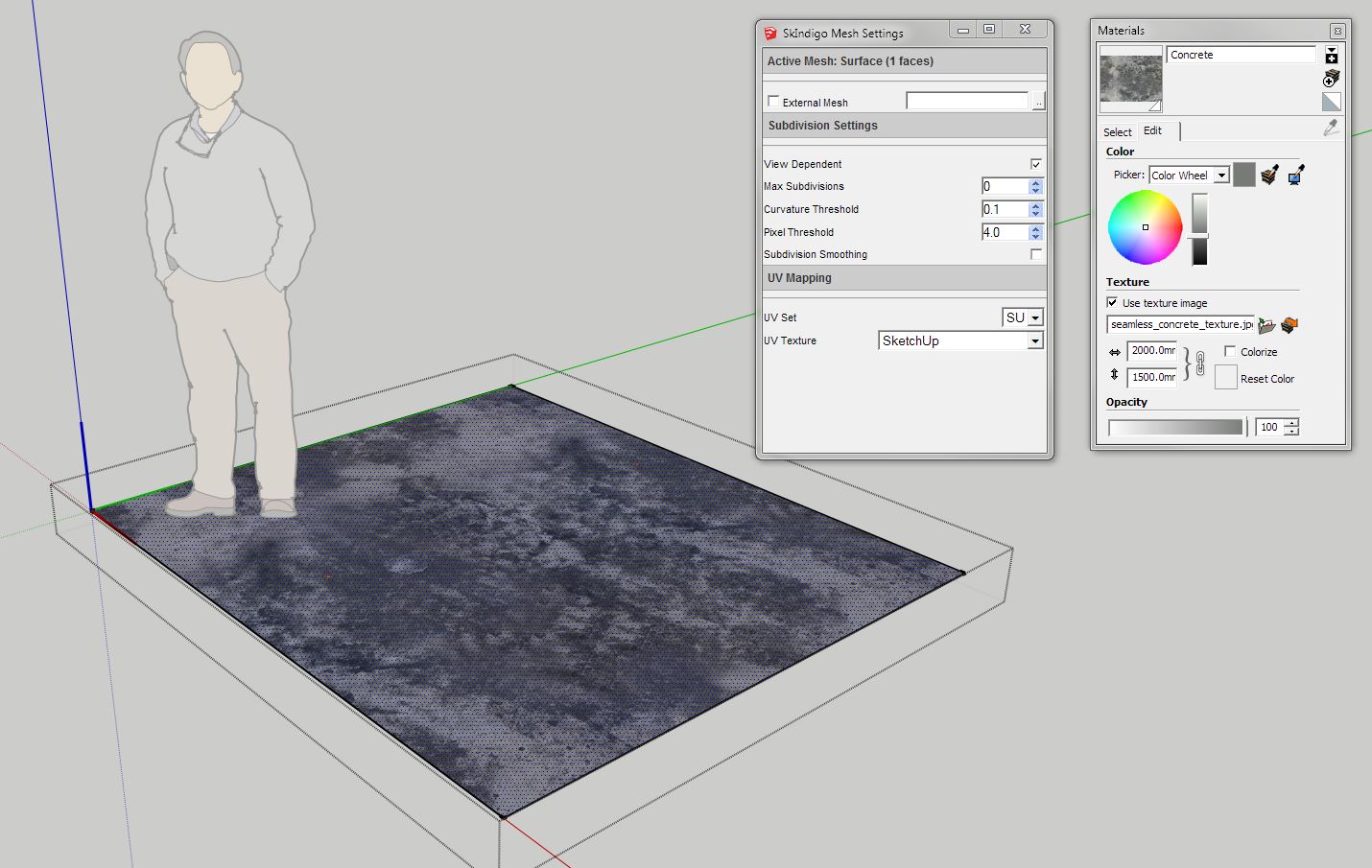The image size is (1372, 868).
Task: Click the Opacity gradient slider
Action: pyautogui.click(x=1175, y=428)
